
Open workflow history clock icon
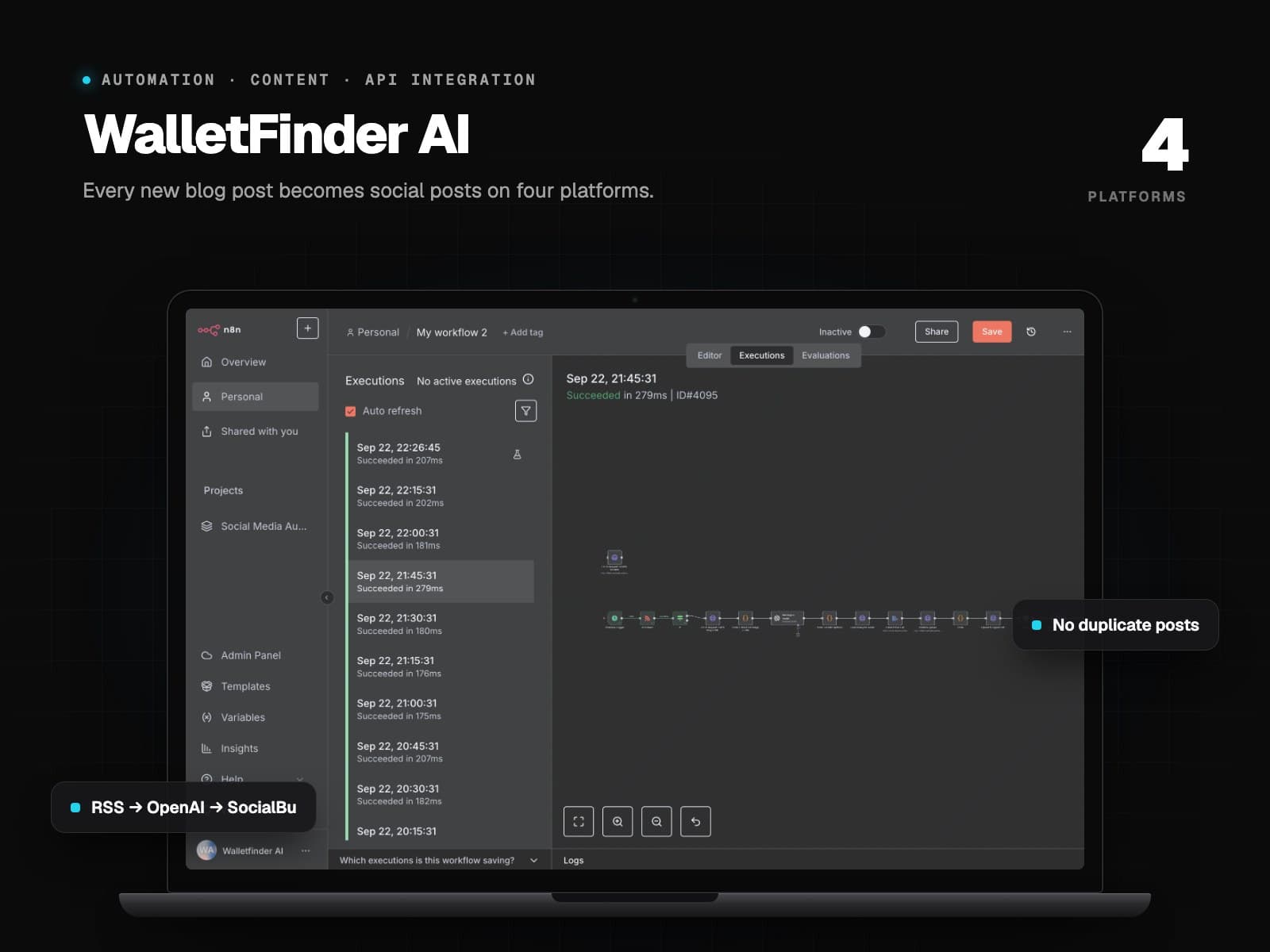(1031, 332)
